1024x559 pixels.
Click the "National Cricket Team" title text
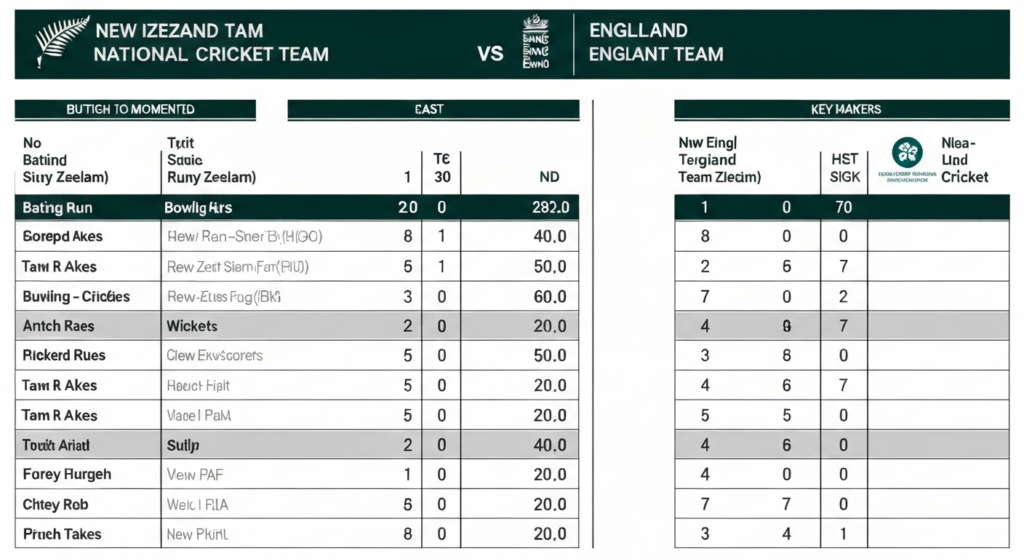(x=210, y=54)
